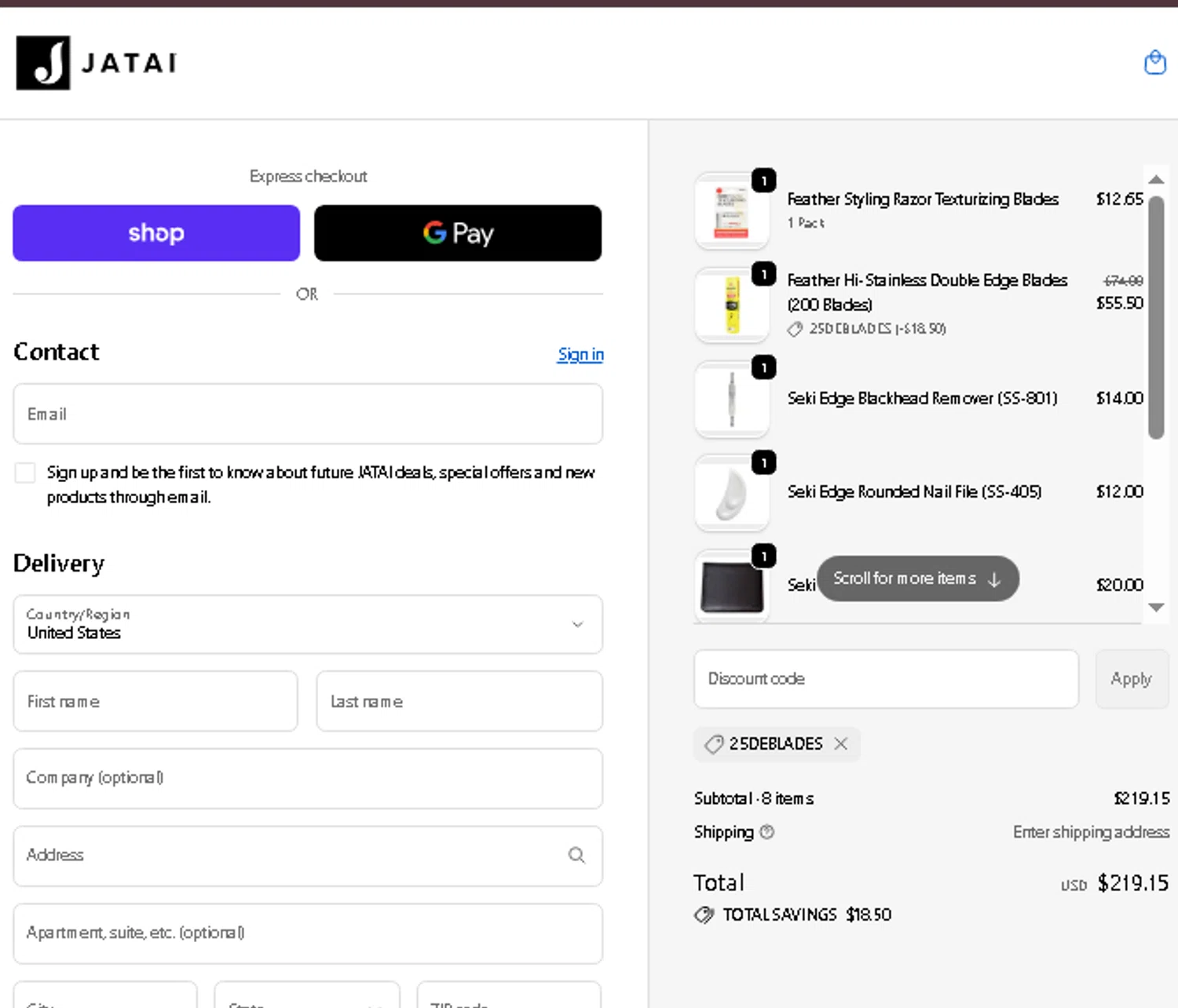Click the black case product thumbnail
Viewport: 1178px width, 1008px height.
click(x=732, y=585)
